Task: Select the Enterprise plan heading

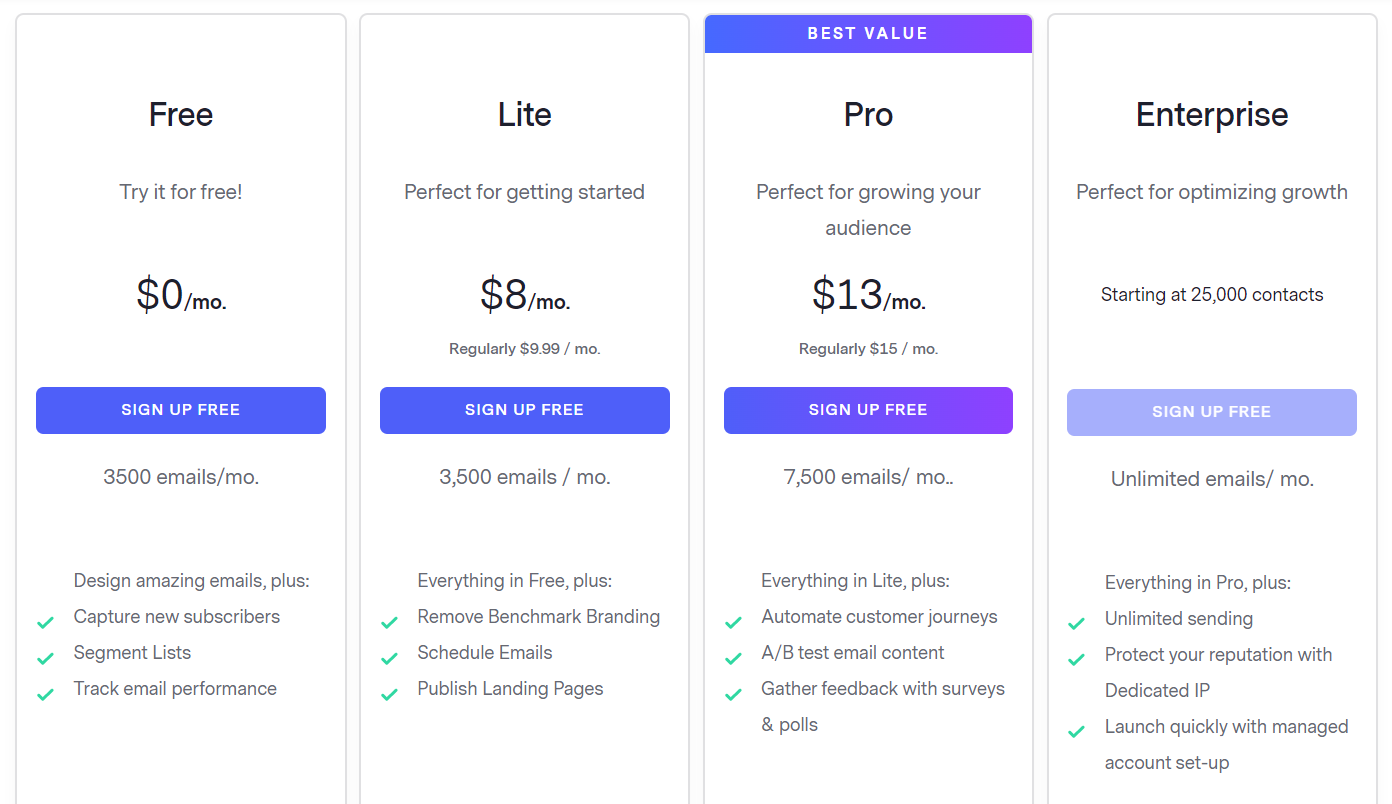Action: (x=1212, y=115)
